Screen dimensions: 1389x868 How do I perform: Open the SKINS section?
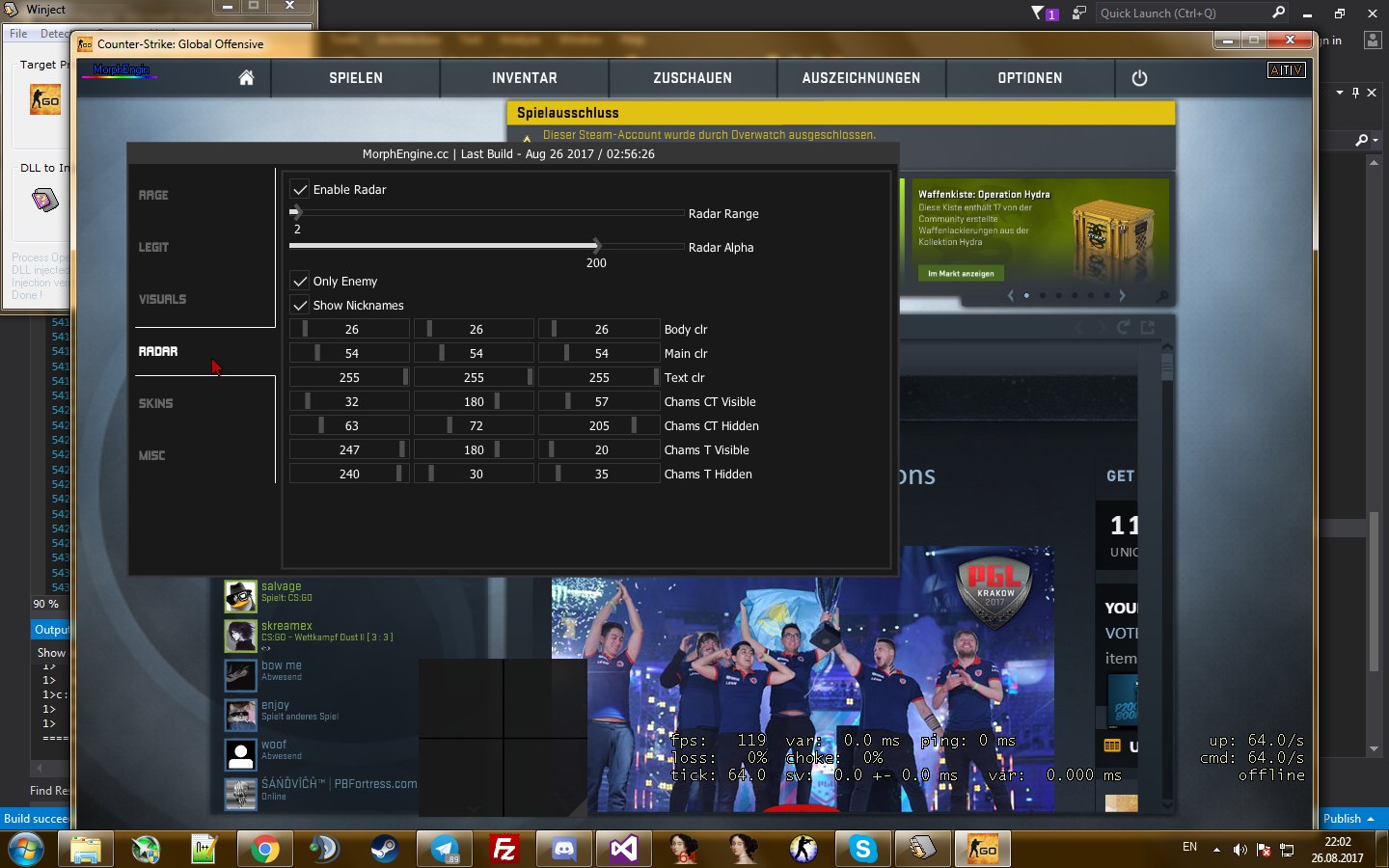(155, 404)
